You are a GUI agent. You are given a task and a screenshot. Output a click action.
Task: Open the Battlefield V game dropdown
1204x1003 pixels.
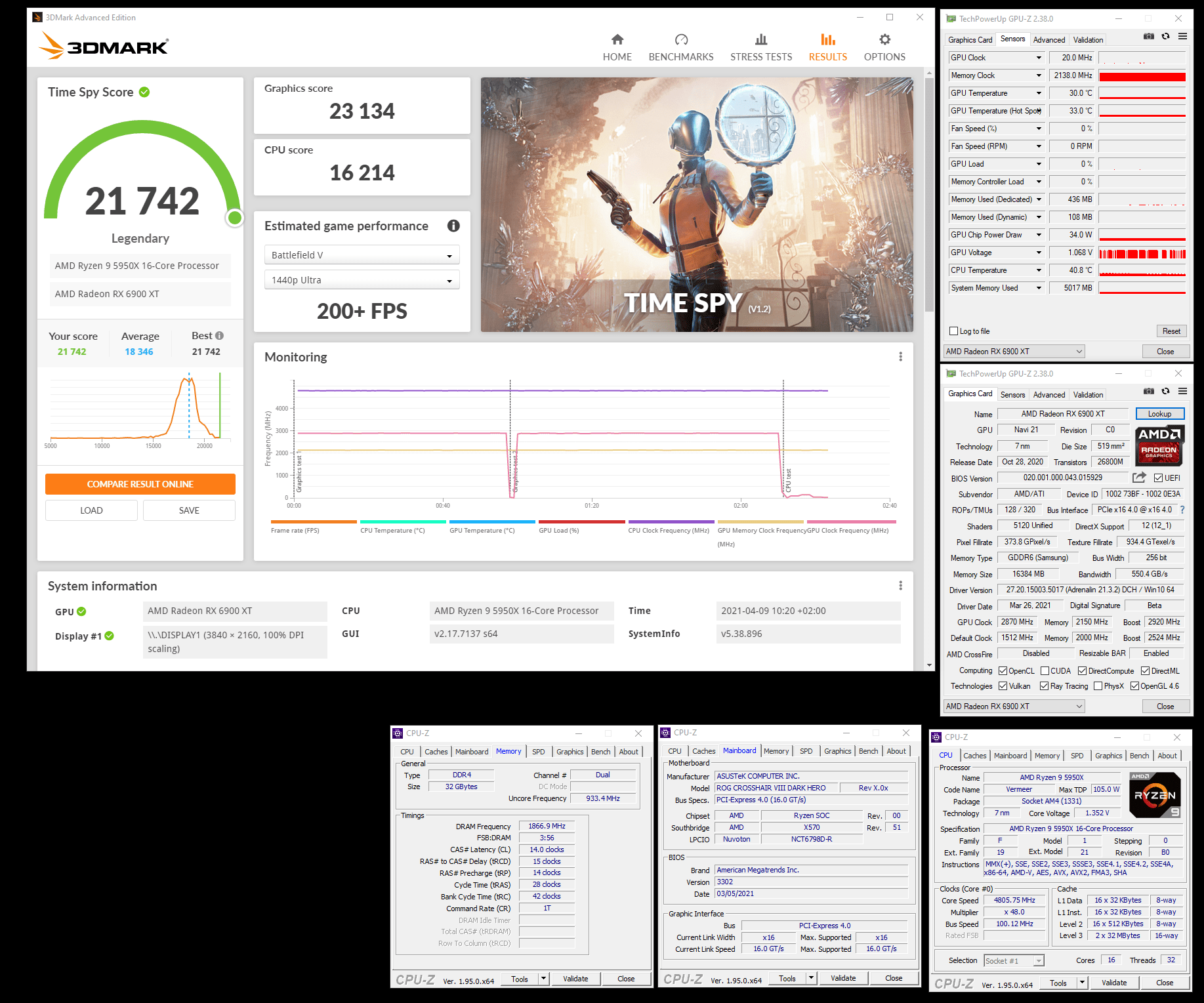362,255
